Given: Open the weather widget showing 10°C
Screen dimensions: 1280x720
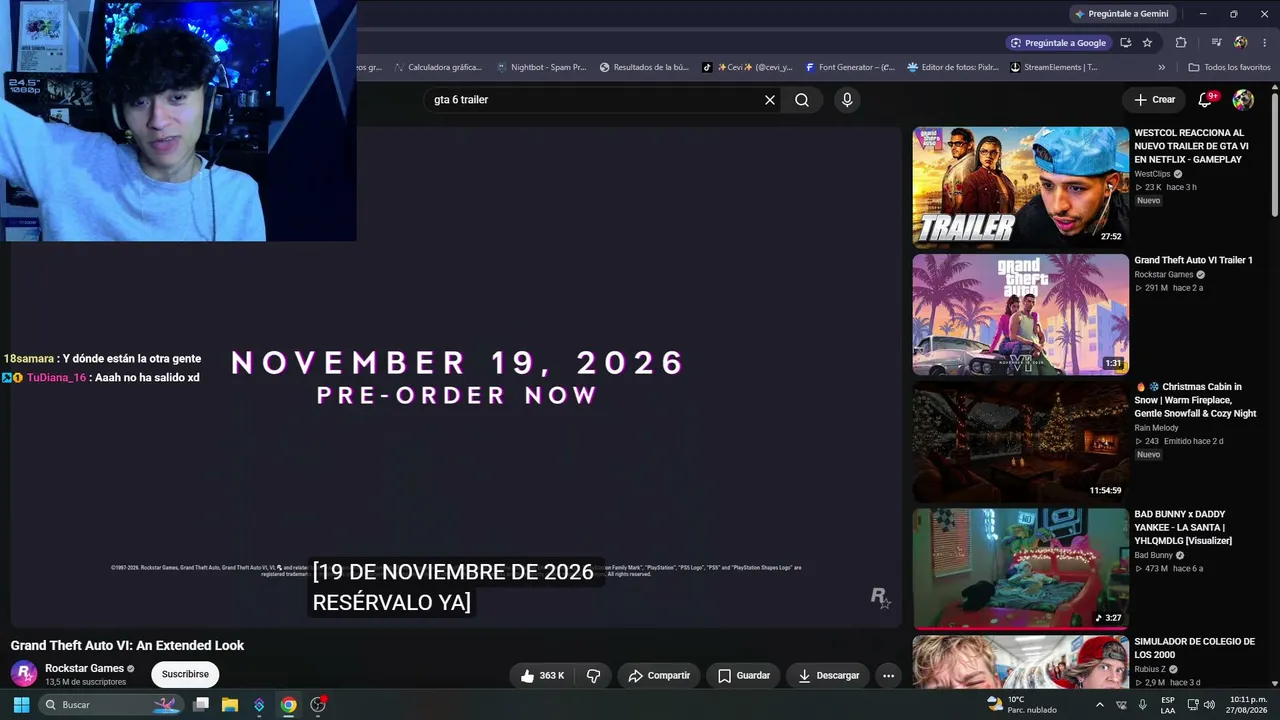Looking at the screenshot, I should point(1022,704).
